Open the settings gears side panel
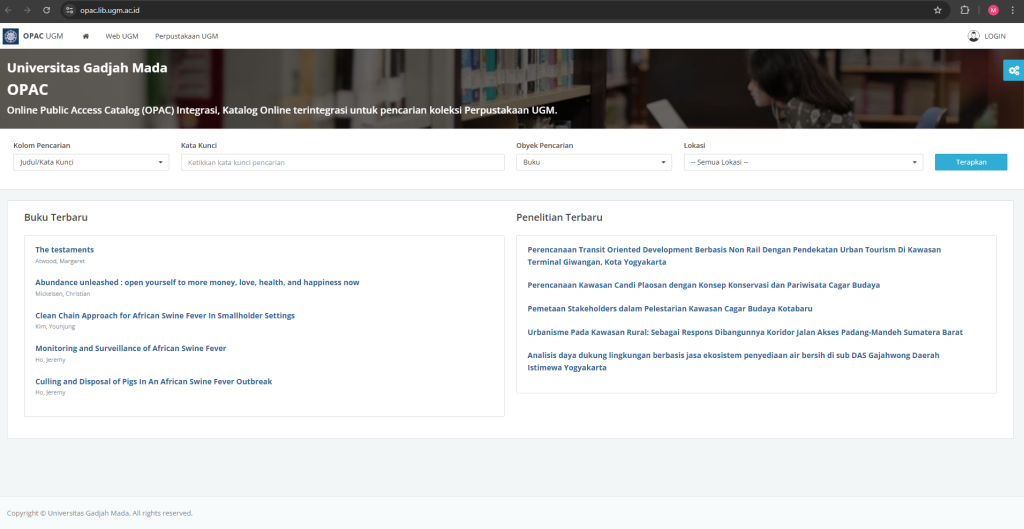The height and width of the screenshot is (529, 1024). (1013, 70)
